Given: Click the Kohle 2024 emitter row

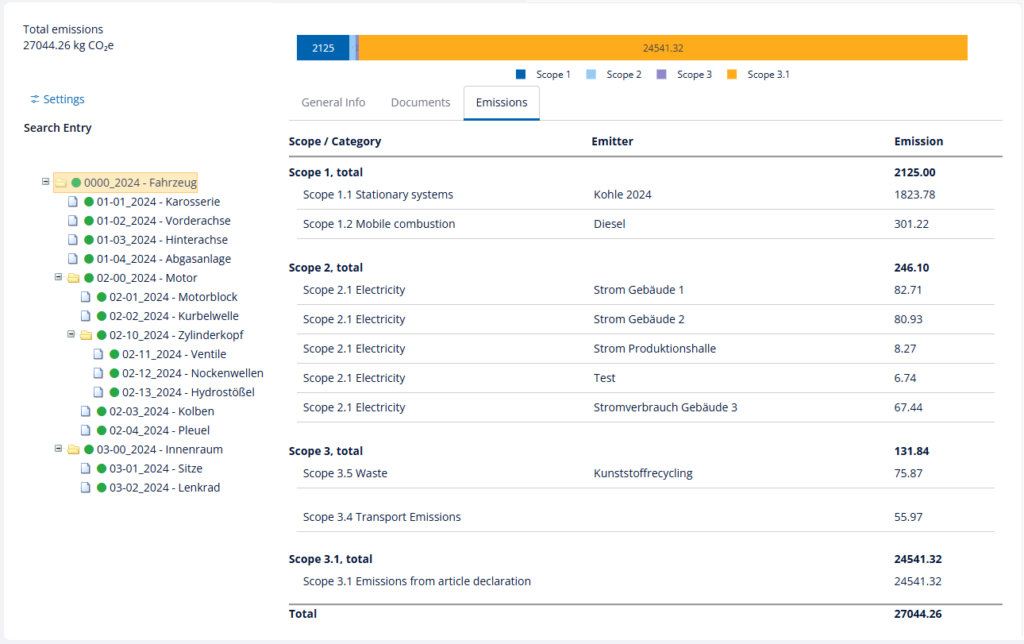Looking at the screenshot, I should [x=622, y=195].
